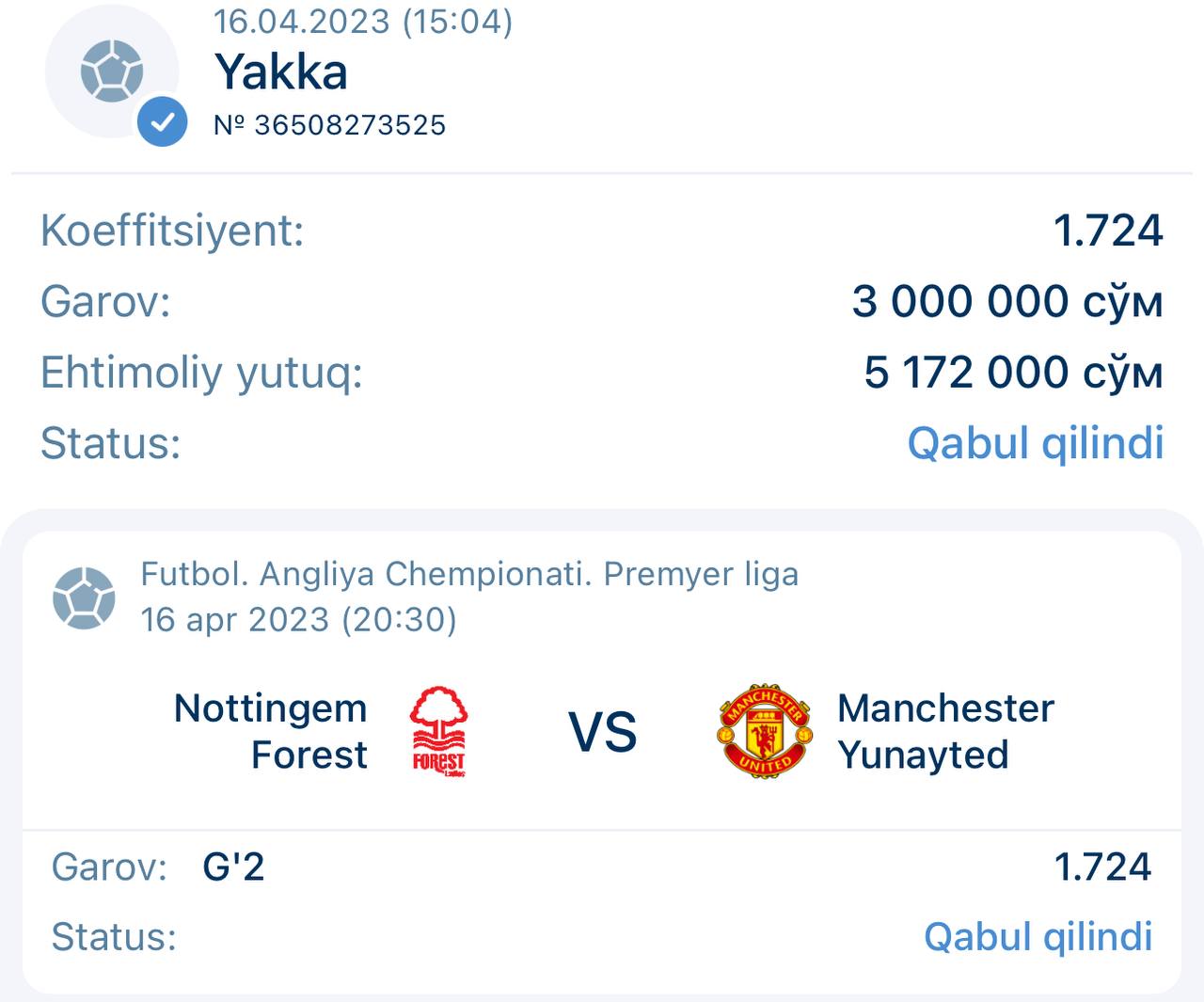Click the bet timestamp 16.04.2023 (15:04)
Image resolution: width=1204 pixels, height=1002 pixels.
[363, 20]
